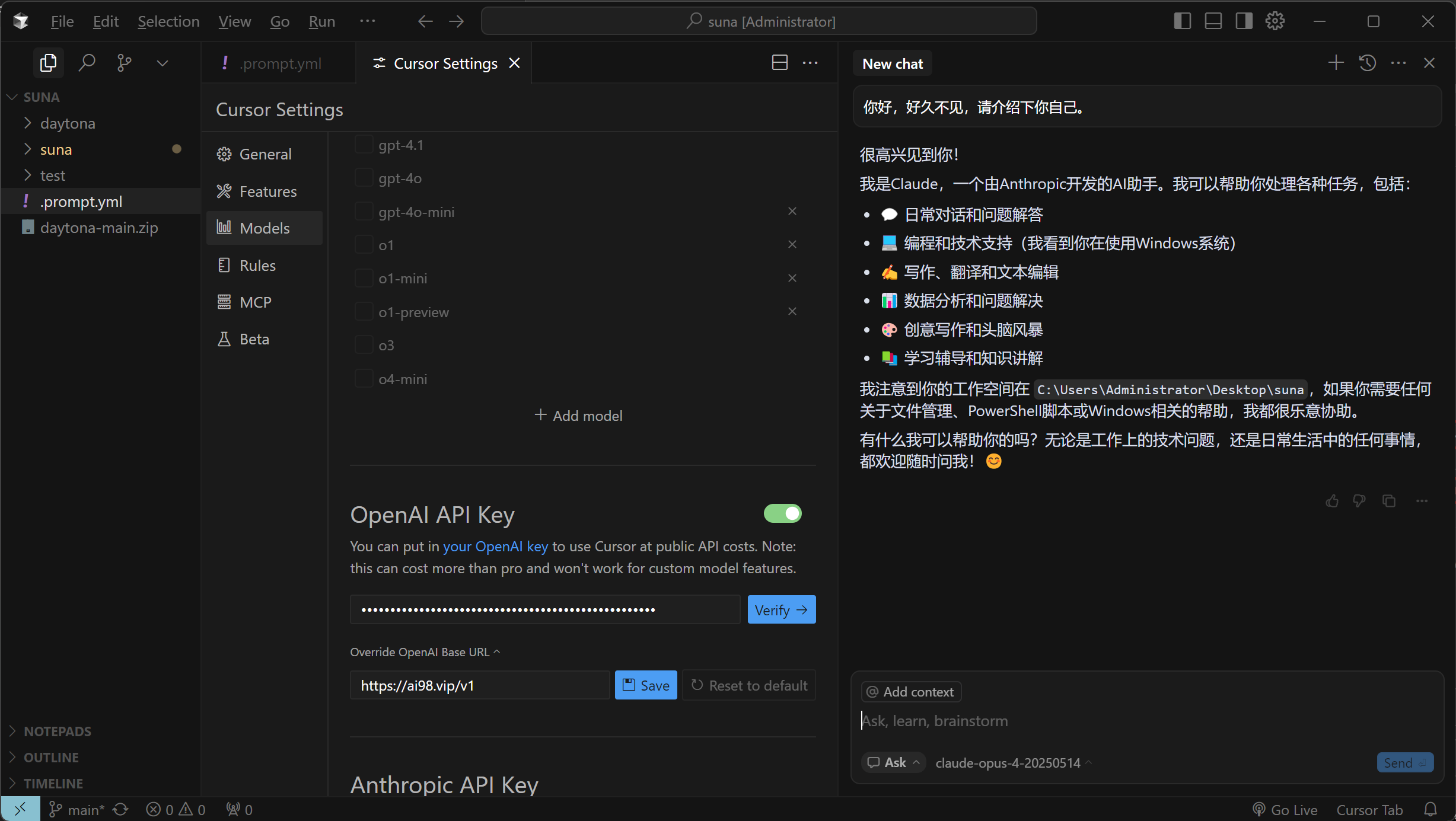Image resolution: width=1456 pixels, height=821 pixels.
Task: Expand the test folder
Action: pos(27,175)
